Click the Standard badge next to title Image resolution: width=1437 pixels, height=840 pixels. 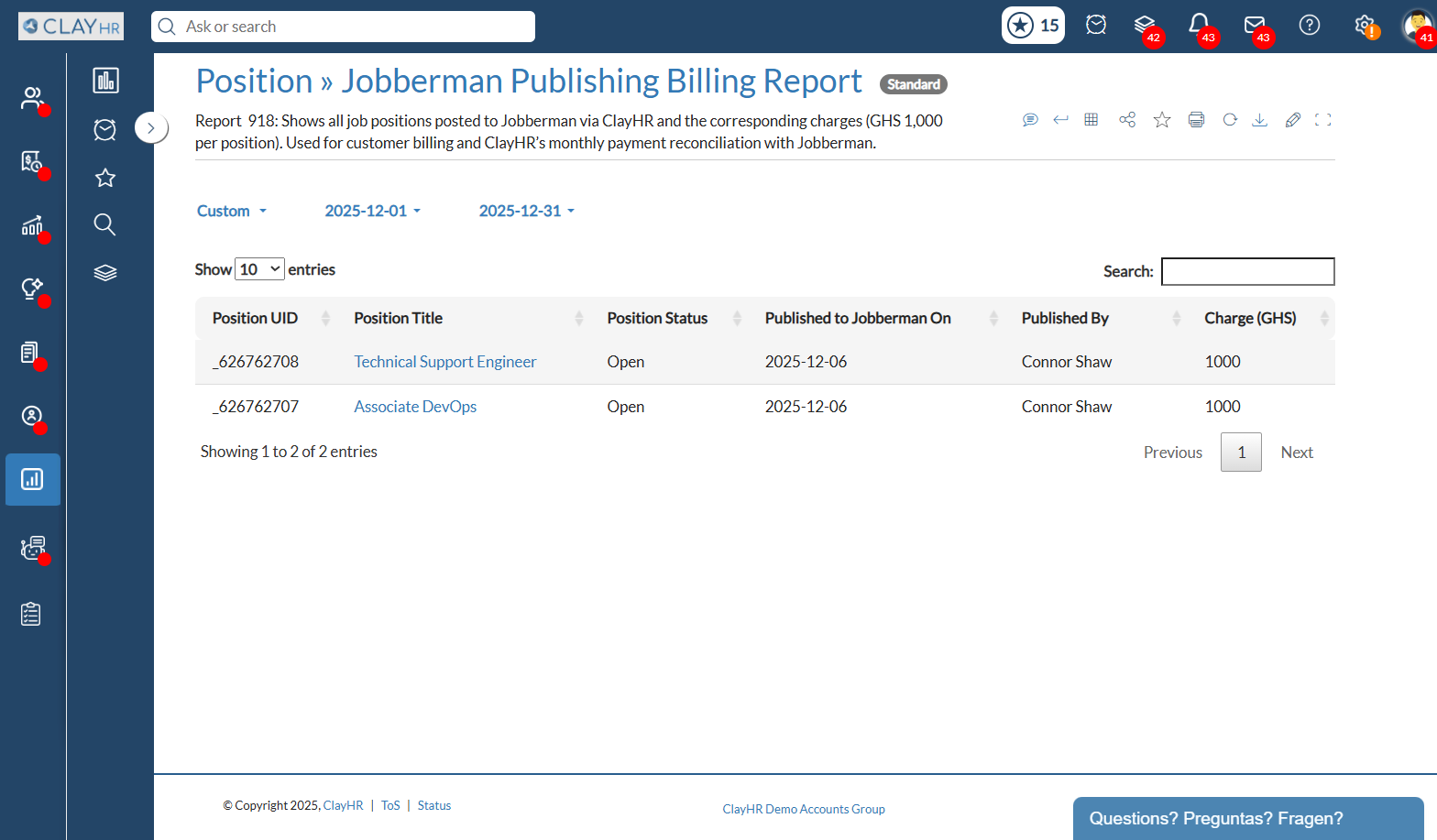914,84
